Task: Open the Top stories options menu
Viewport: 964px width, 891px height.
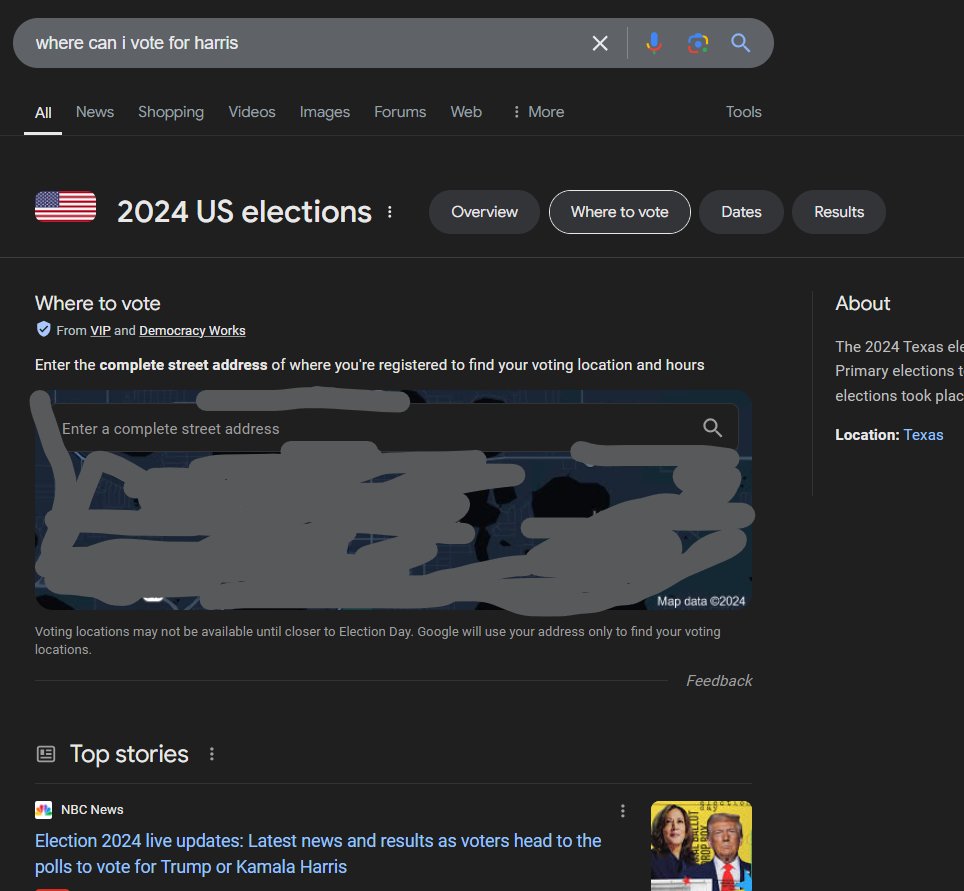Action: (211, 754)
